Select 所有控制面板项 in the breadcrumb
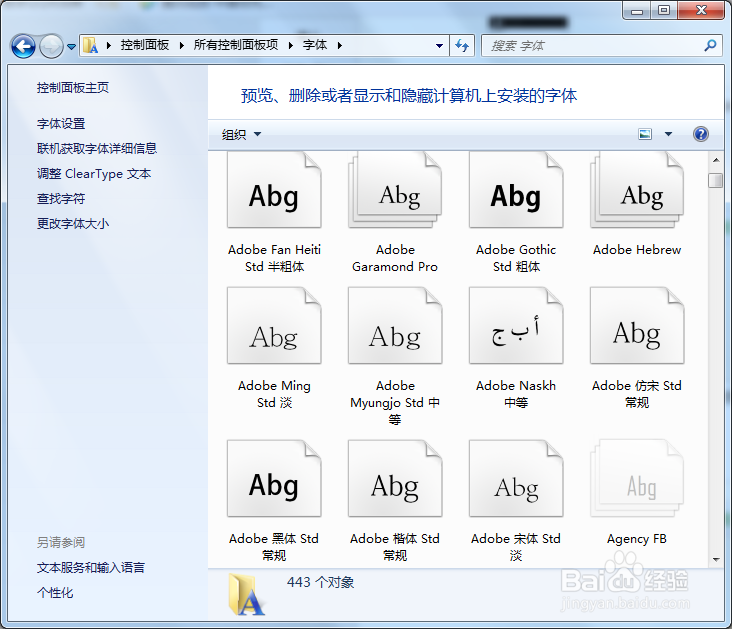 (x=236, y=45)
